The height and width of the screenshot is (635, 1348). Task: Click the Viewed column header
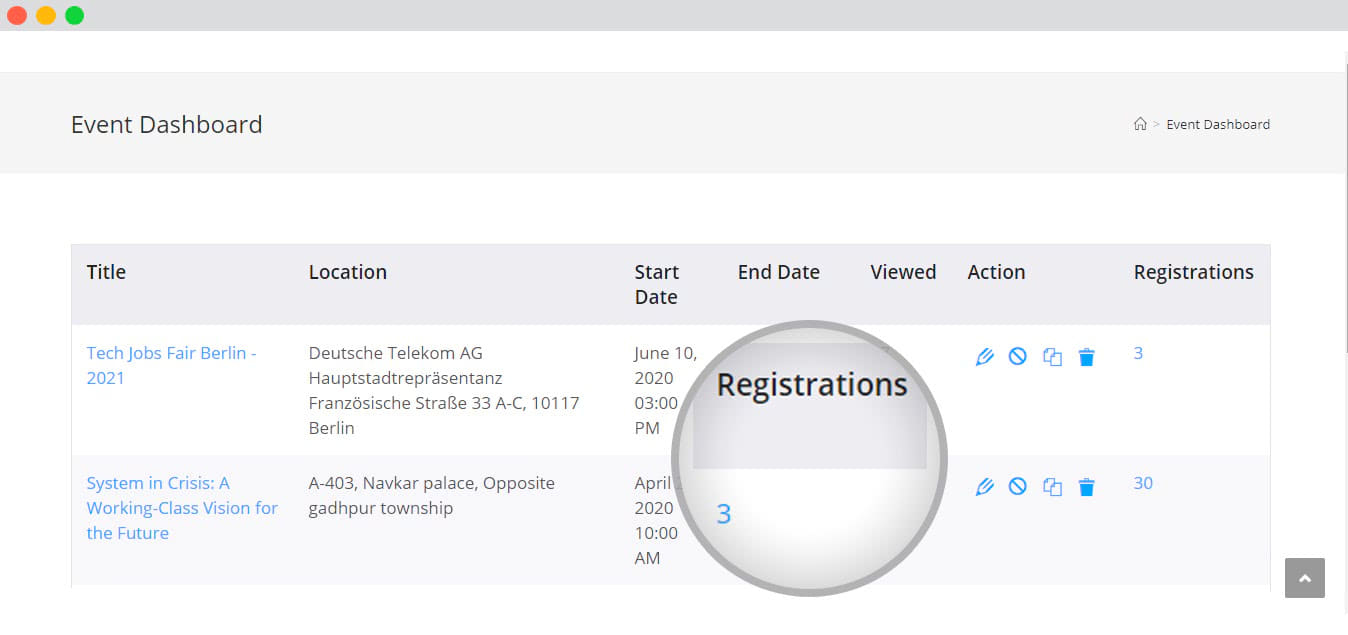[902, 272]
